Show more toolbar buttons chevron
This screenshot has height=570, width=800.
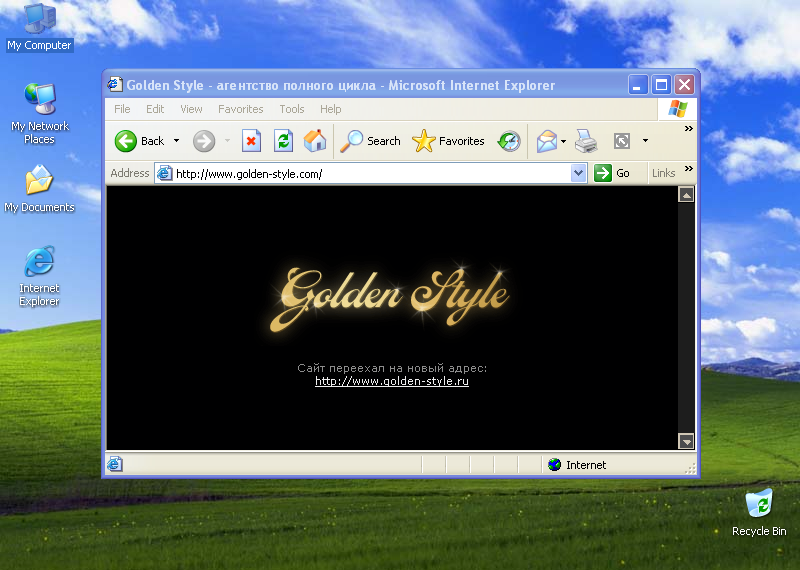[x=689, y=129]
